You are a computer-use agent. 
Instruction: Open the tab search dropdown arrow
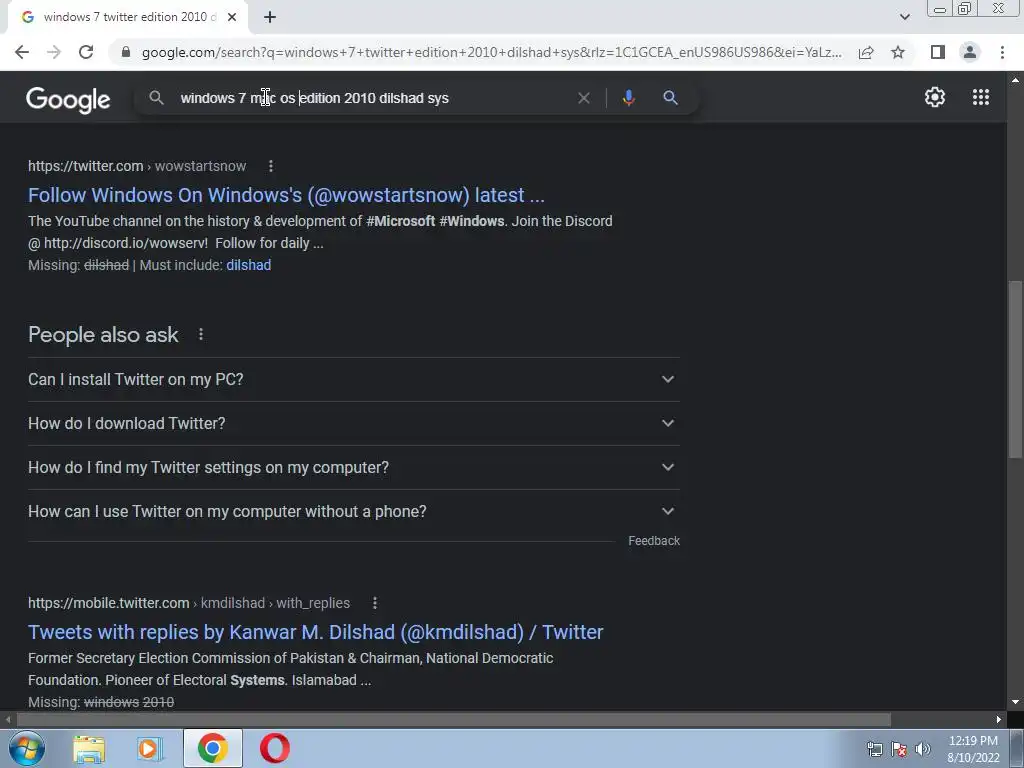(904, 17)
